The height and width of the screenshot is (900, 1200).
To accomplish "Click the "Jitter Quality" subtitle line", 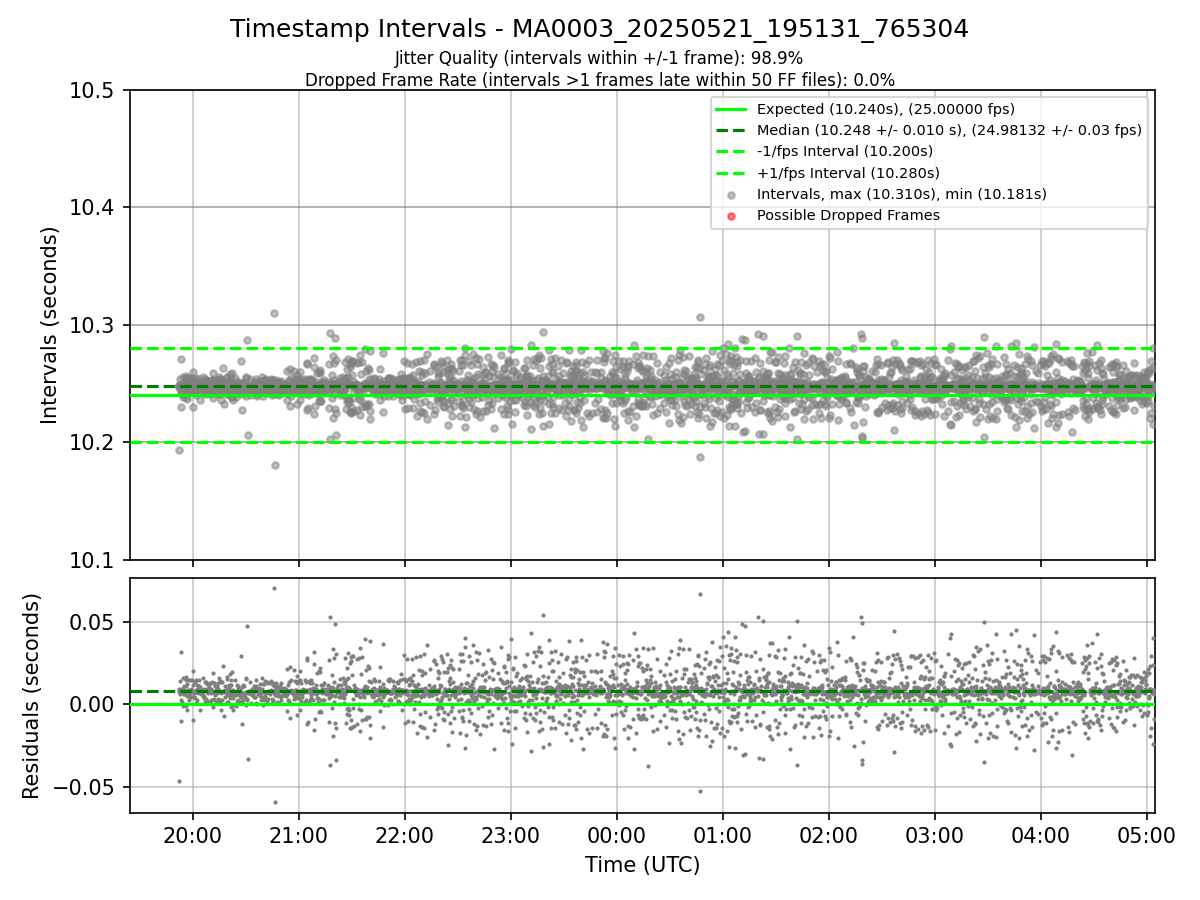I will (x=599, y=58).
